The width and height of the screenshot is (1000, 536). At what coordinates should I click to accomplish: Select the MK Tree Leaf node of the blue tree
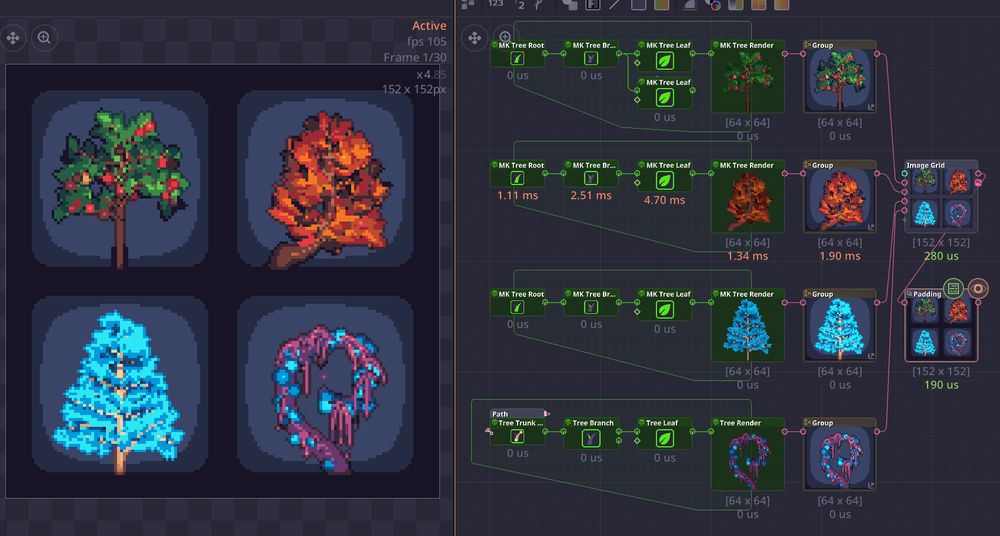pyautogui.click(x=665, y=305)
